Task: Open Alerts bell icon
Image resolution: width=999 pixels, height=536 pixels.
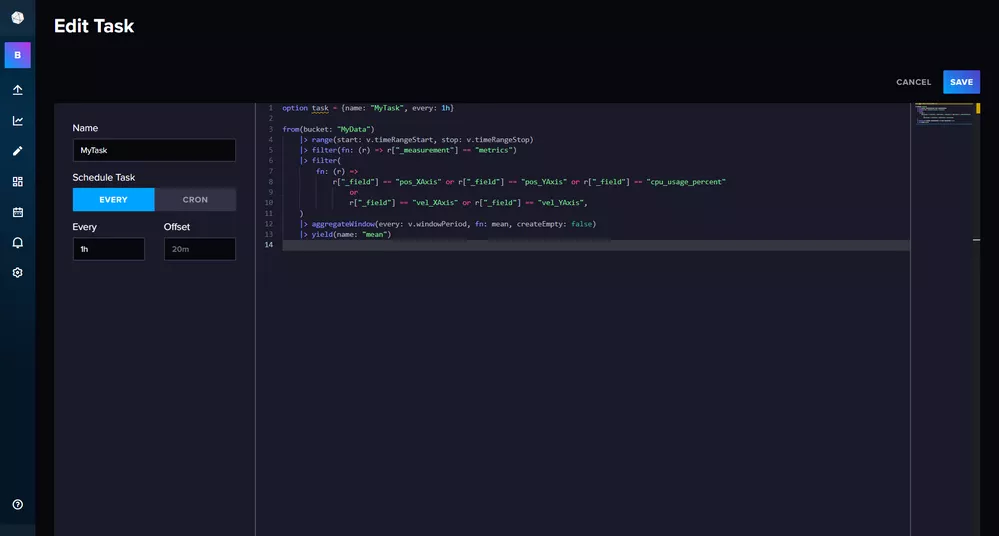Action: (17, 242)
